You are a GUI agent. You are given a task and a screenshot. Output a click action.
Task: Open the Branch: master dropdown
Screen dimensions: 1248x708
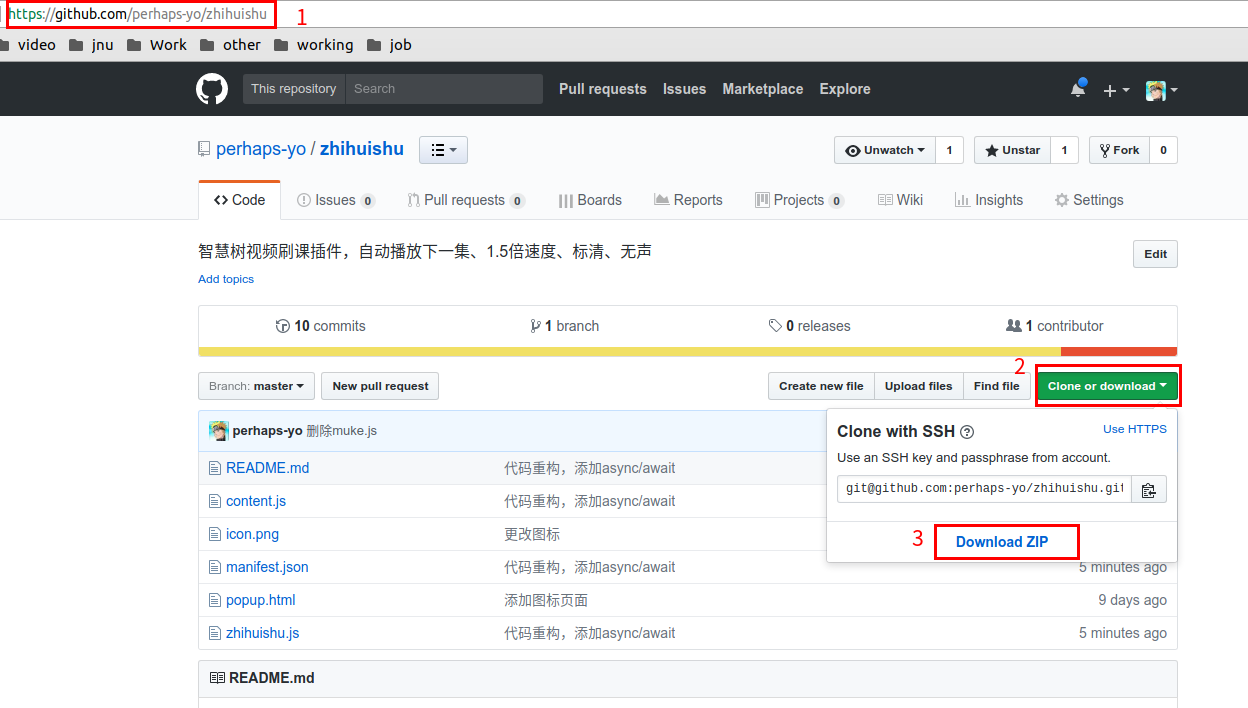(x=257, y=386)
